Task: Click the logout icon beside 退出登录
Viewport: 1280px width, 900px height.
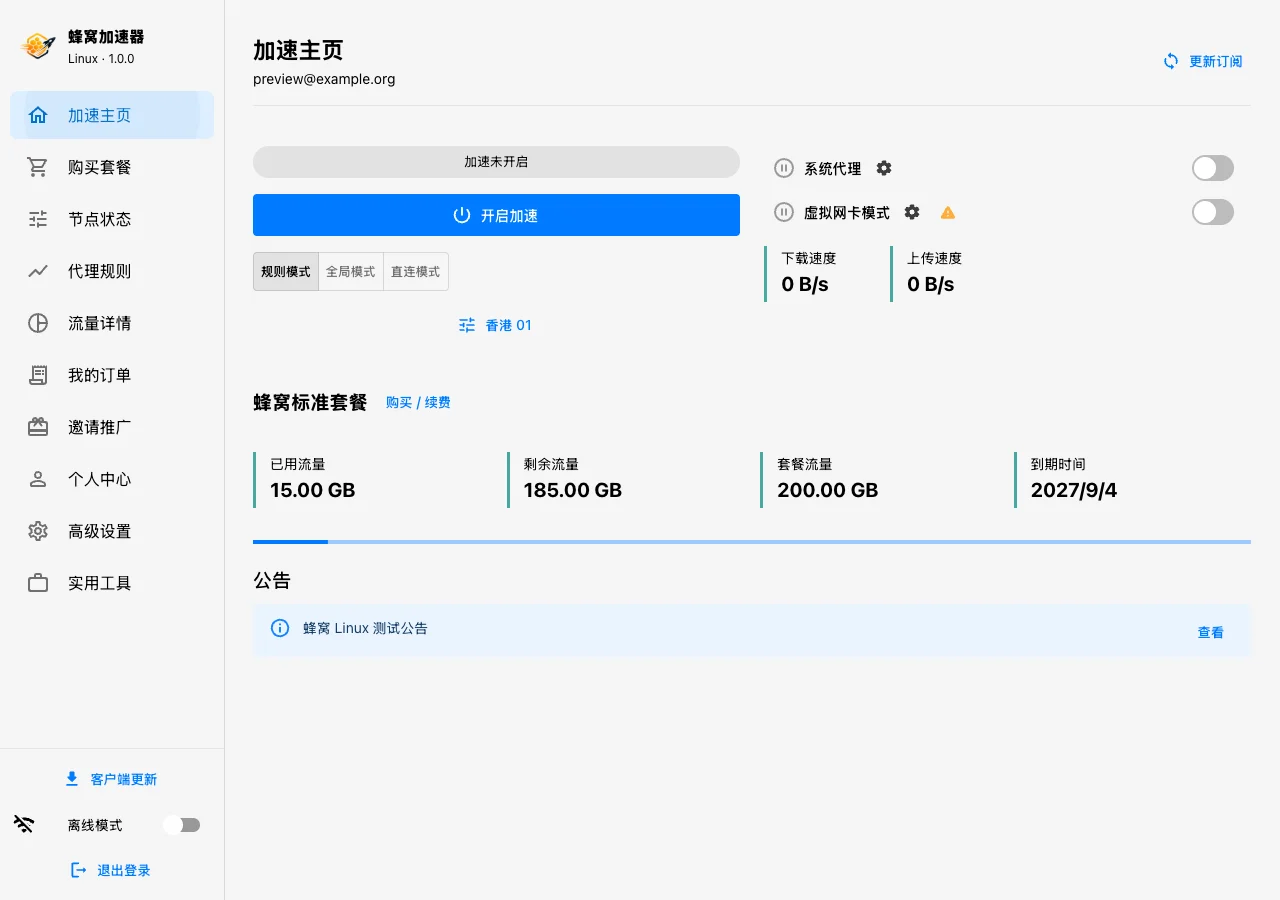Action: pyautogui.click(x=79, y=870)
